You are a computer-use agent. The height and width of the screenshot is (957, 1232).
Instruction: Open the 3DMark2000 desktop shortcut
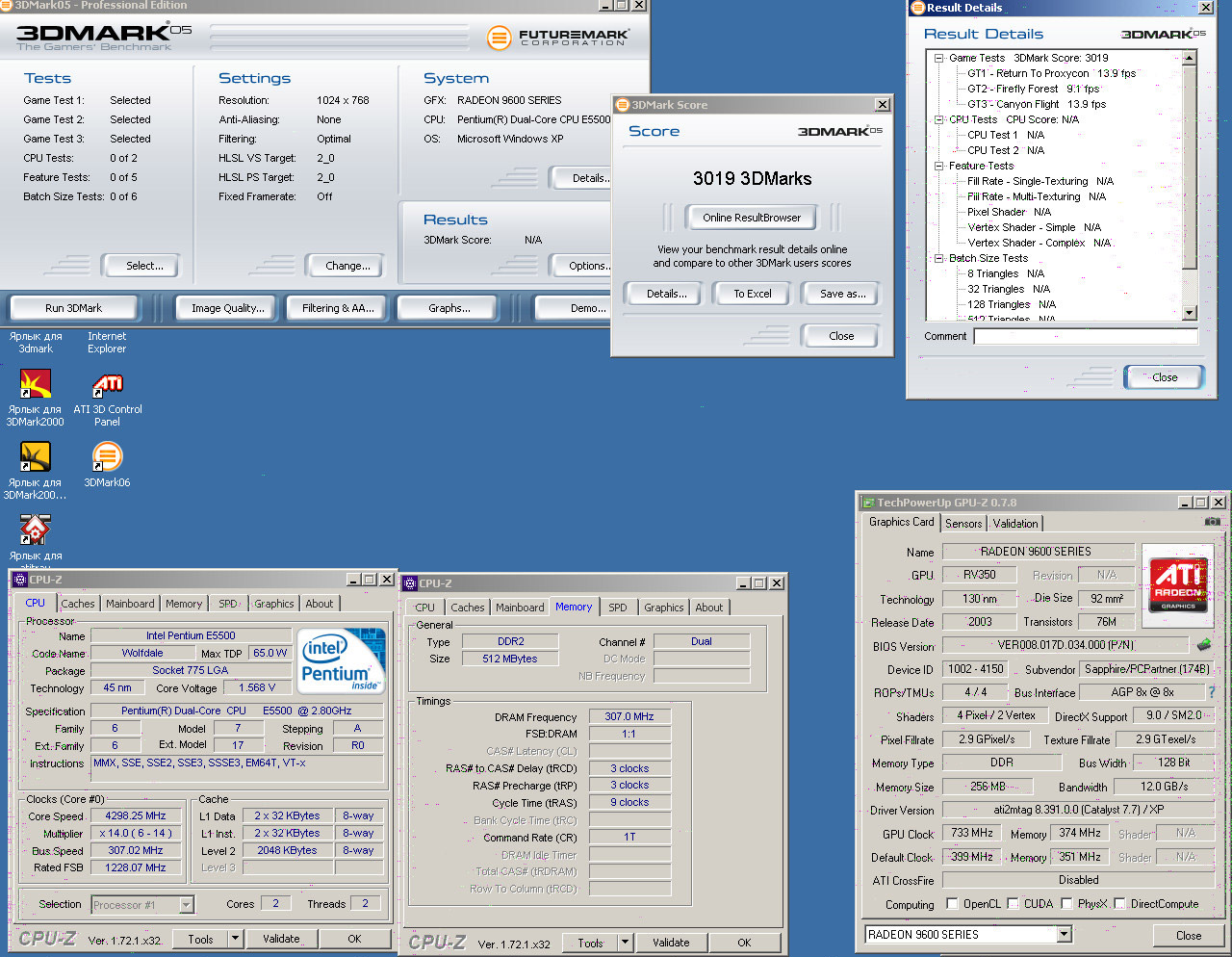click(x=36, y=385)
